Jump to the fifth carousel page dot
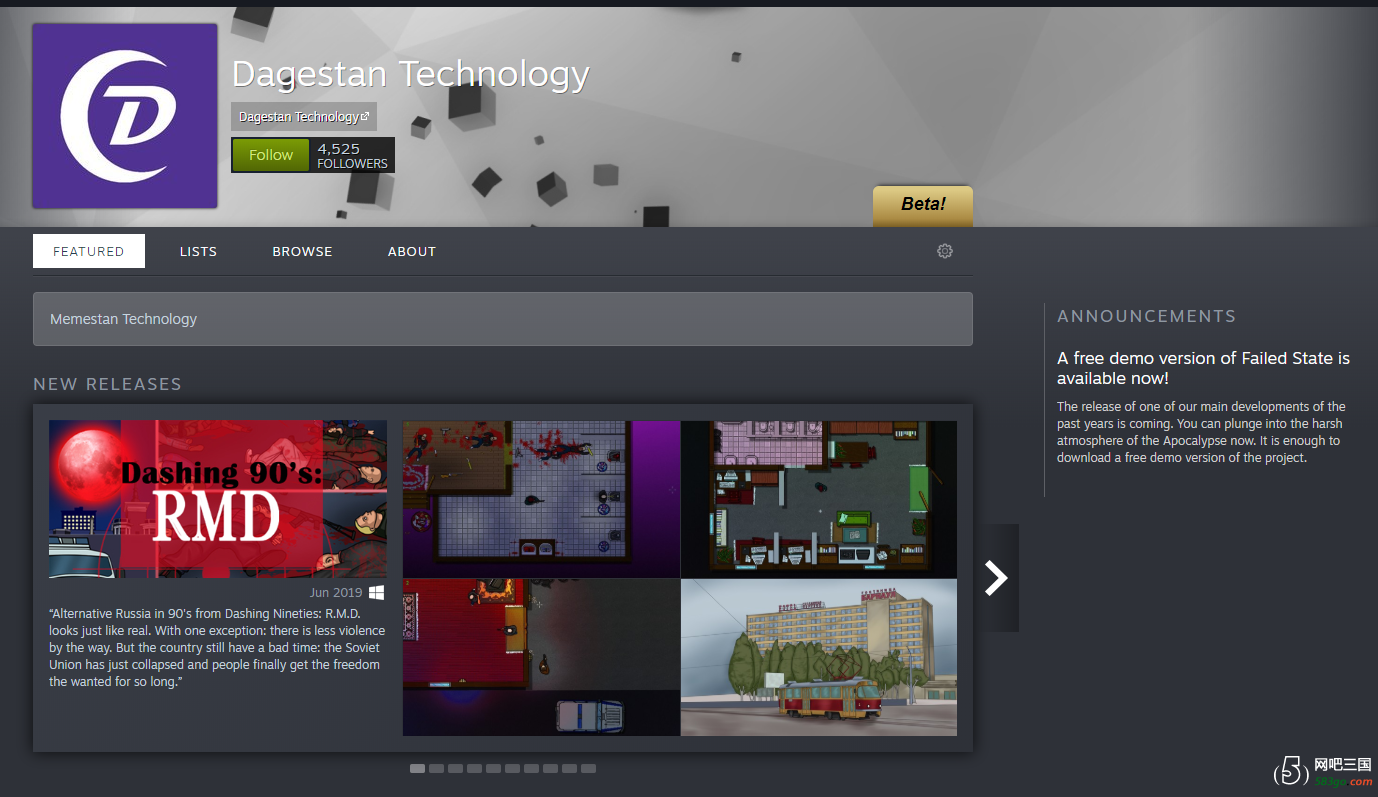 [493, 768]
